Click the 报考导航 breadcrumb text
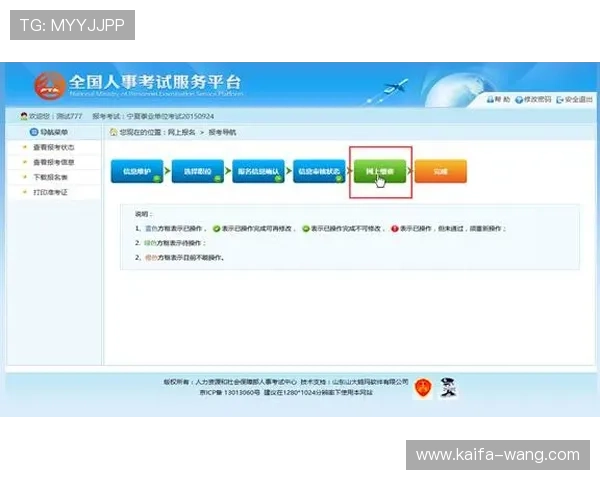This screenshot has height=480, width=600. pyautogui.click(x=222, y=132)
